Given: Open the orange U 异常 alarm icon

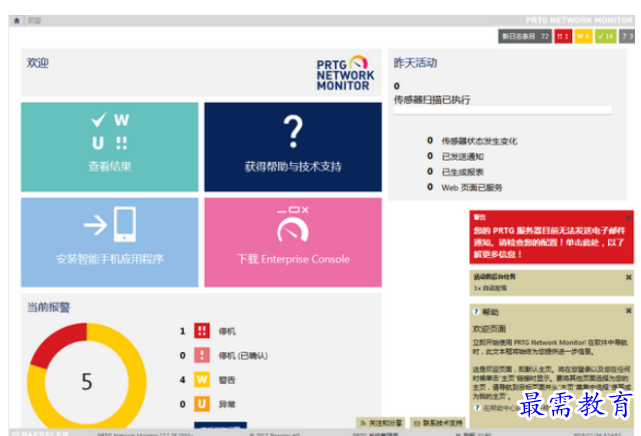Looking at the screenshot, I should 202,404.
